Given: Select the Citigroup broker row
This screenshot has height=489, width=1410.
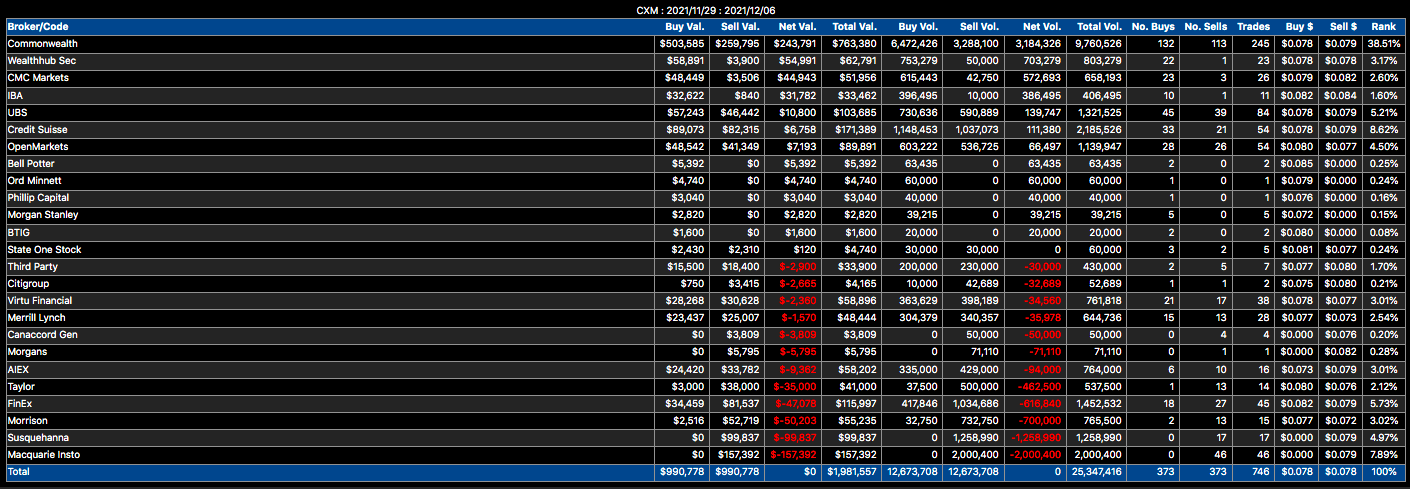Looking at the screenshot, I should pyautogui.click(x=704, y=283).
